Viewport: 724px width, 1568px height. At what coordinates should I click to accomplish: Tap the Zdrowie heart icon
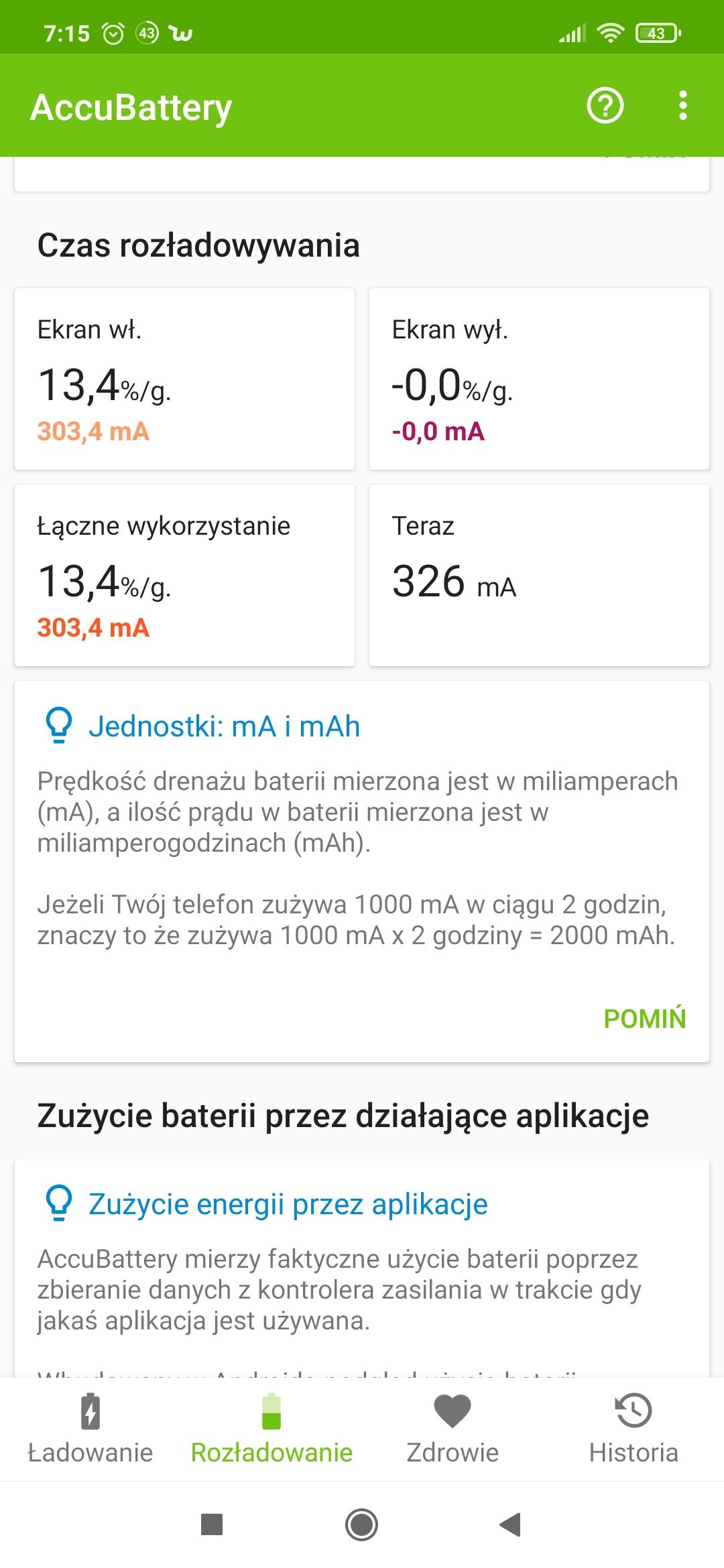pyautogui.click(x=452, y=1411)
